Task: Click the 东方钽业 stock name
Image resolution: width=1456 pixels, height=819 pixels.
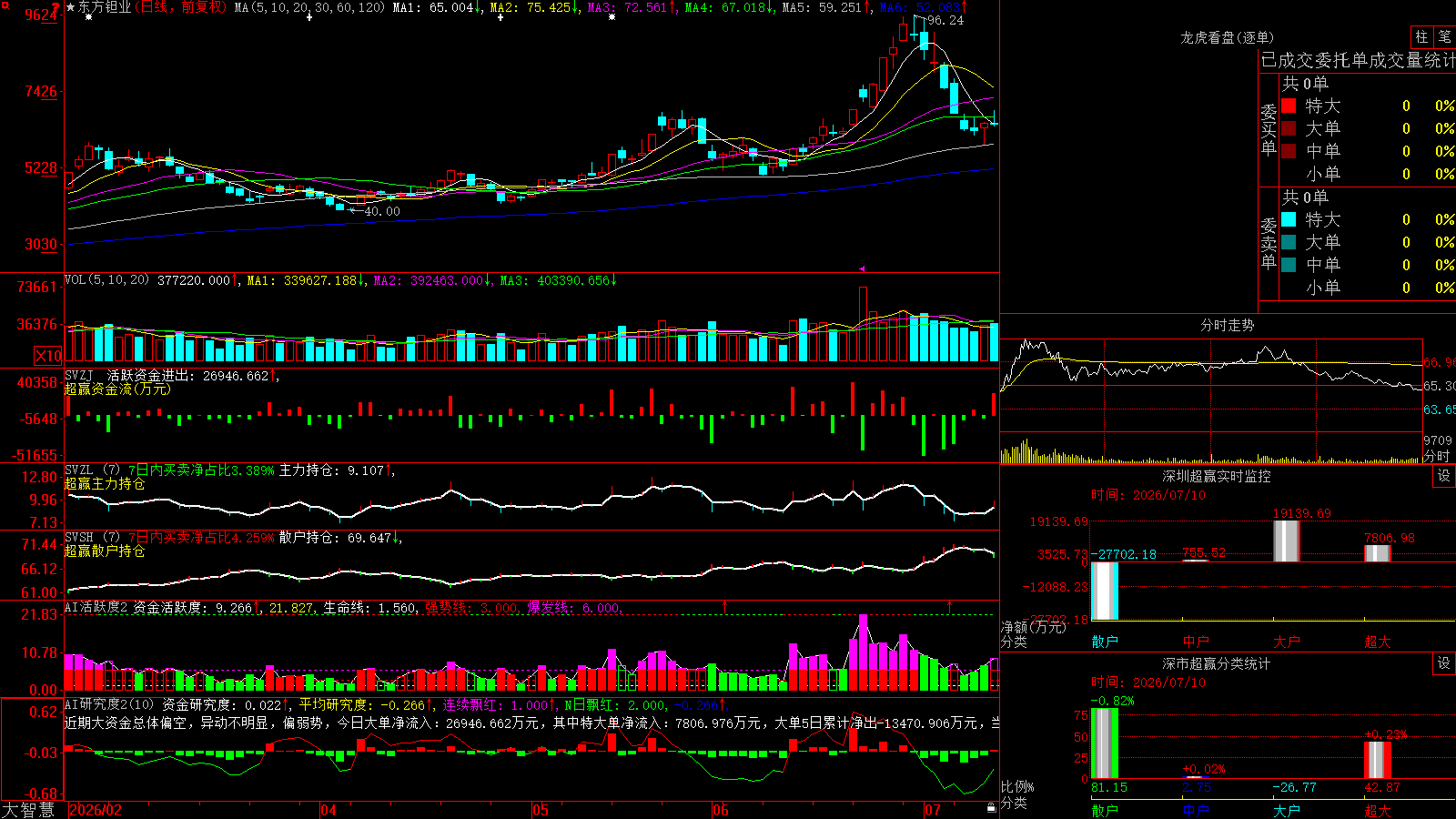Action: [105, 7]
